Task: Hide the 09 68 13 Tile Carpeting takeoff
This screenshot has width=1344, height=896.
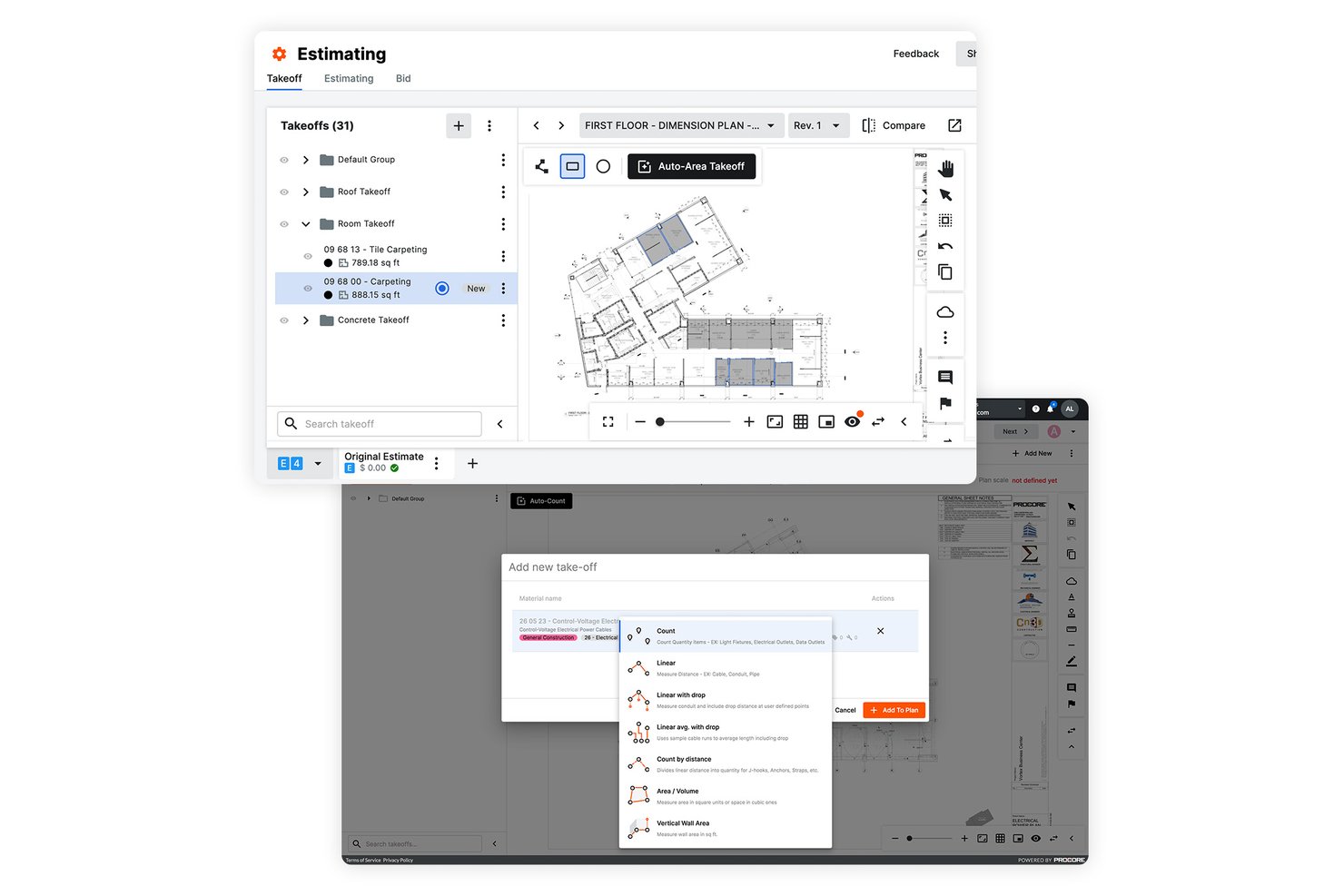Action: click(308, 256)
